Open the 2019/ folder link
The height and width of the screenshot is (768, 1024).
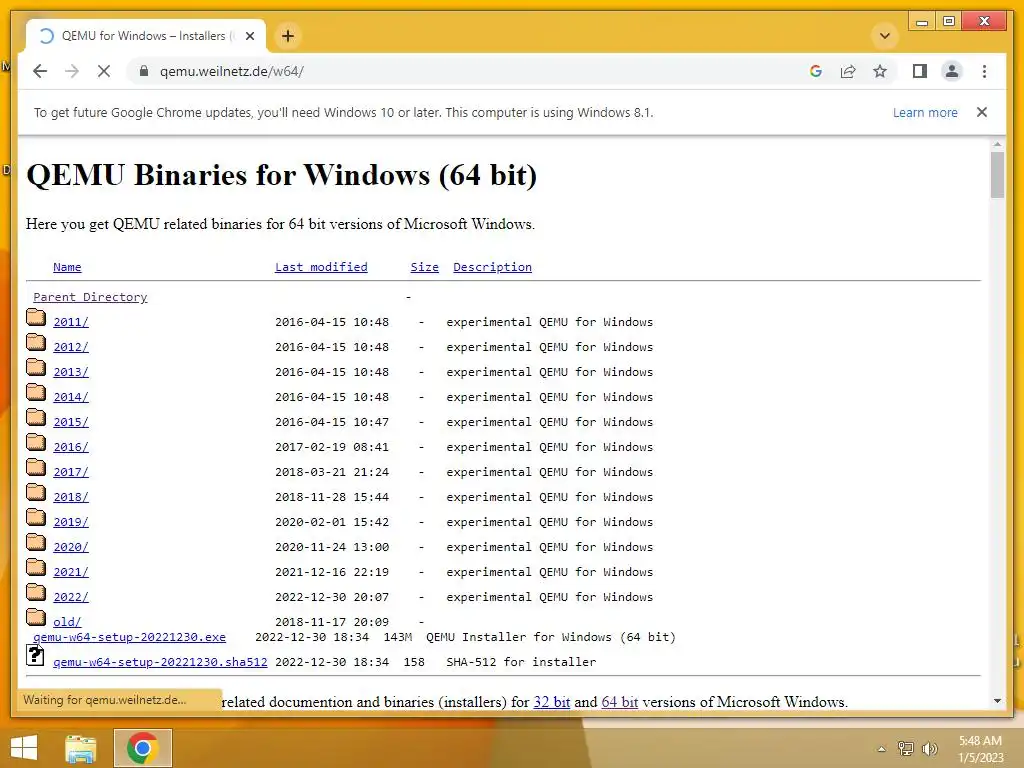[71, 522]
